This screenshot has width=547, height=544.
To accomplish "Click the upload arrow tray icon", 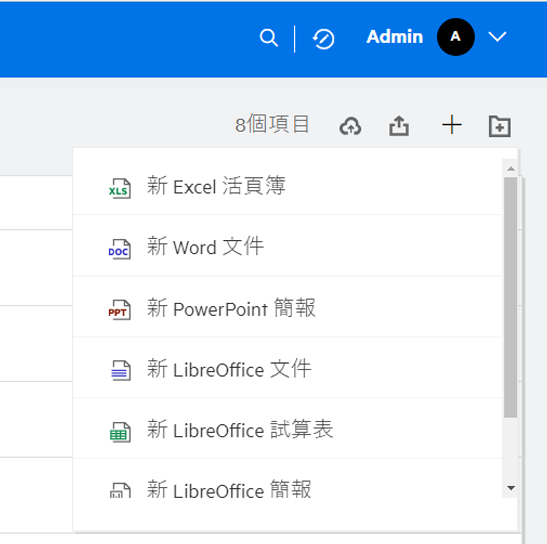I will [399, 125].
